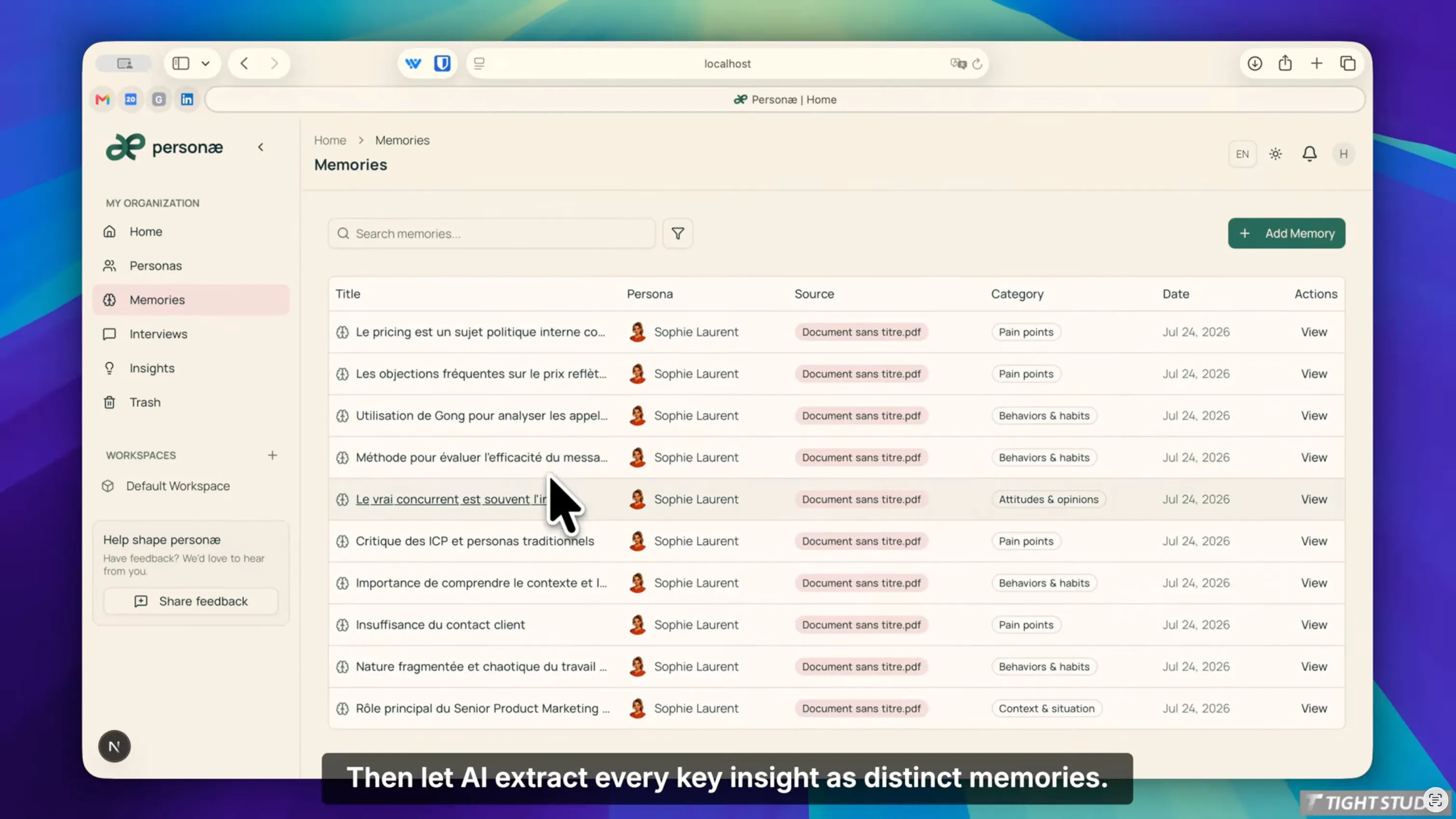Show Safari downloads
The width and height of the screenshot is (1456, 819).
1255,63
